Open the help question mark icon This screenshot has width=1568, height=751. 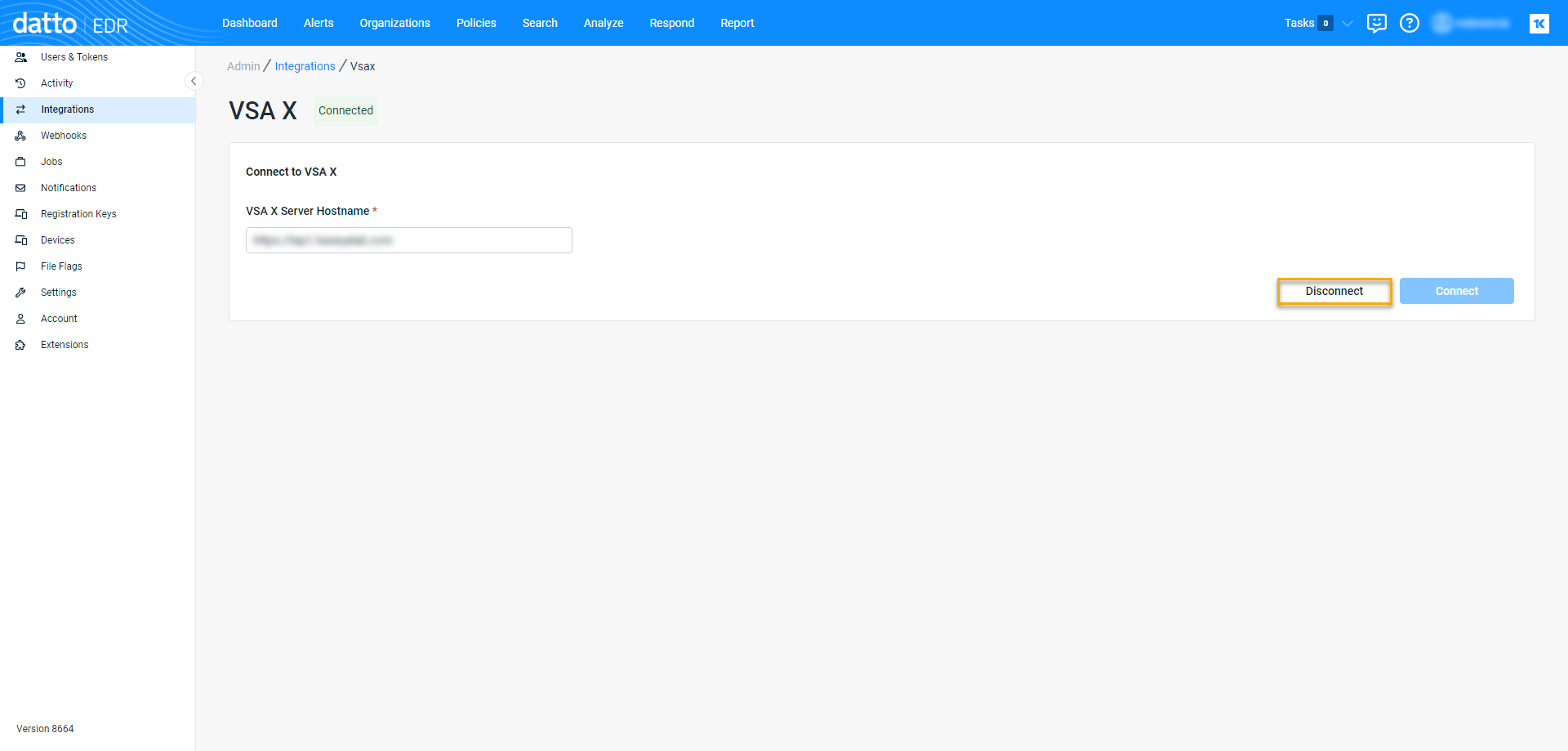pos(1410,23)
